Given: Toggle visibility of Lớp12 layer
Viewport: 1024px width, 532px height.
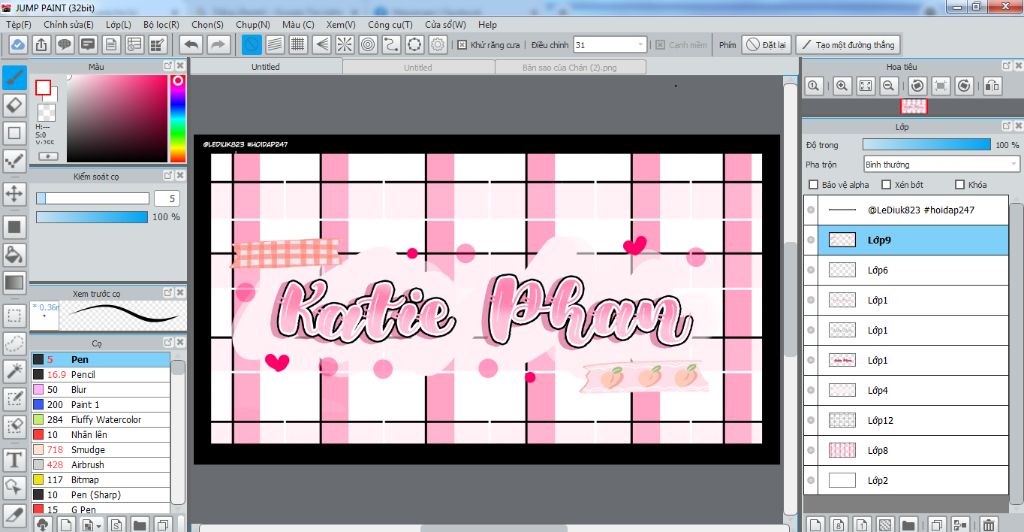Looking at the screenshot, I should 811,420.
